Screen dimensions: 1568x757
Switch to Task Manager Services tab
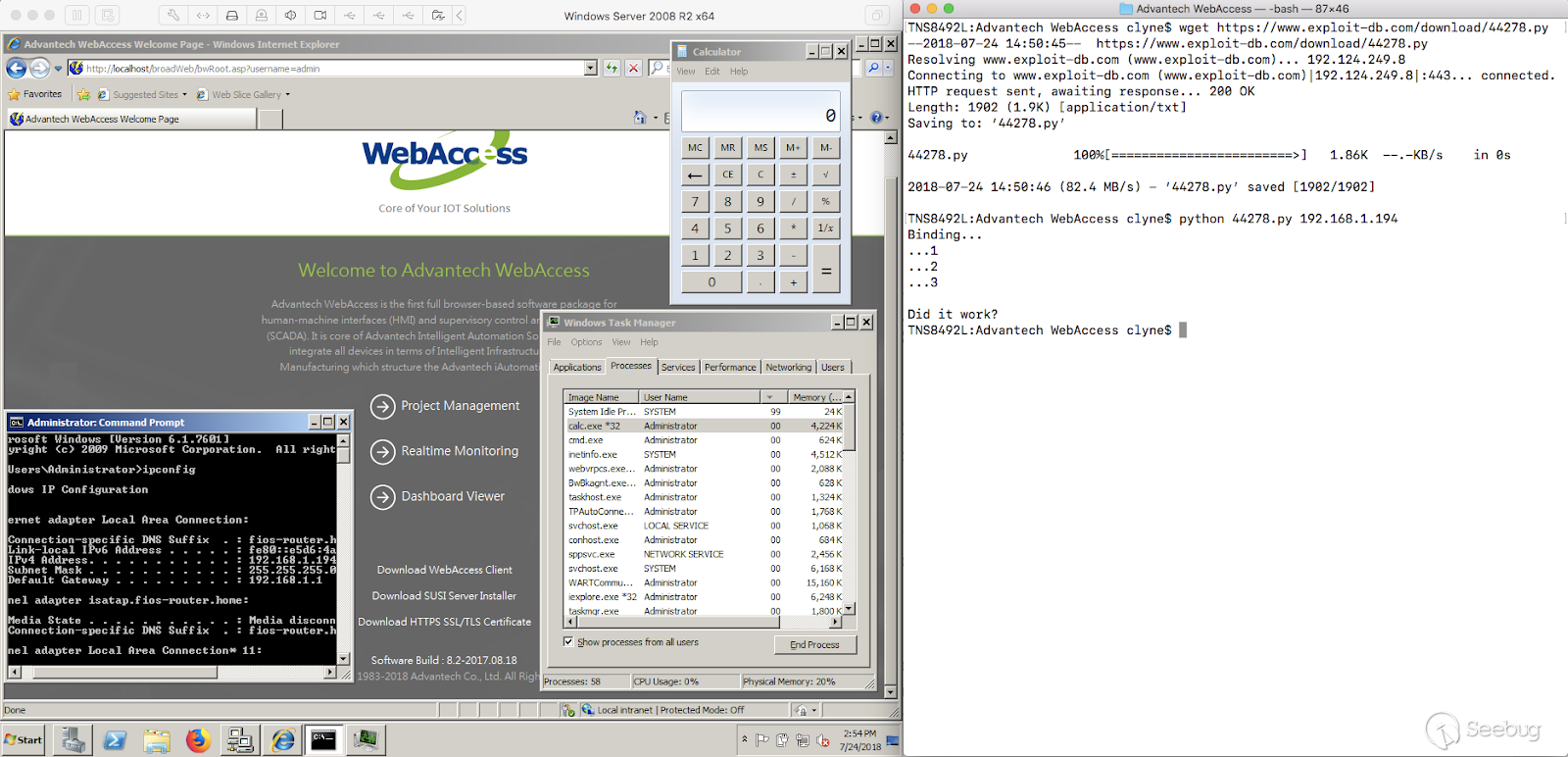678,368
